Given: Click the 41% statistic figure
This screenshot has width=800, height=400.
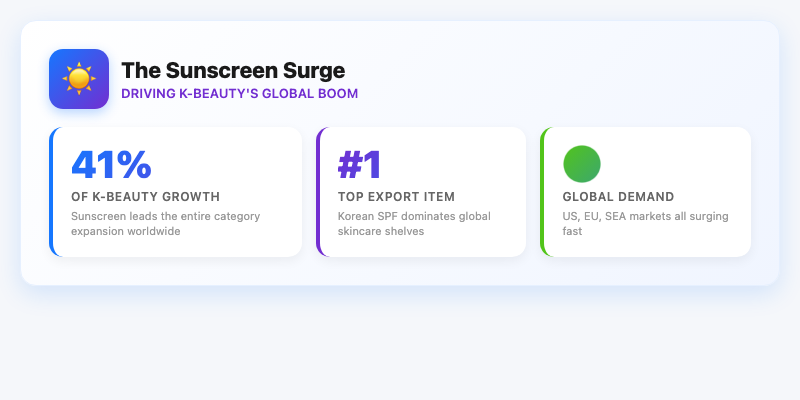Looking at the screenshot, I should 111,164.
